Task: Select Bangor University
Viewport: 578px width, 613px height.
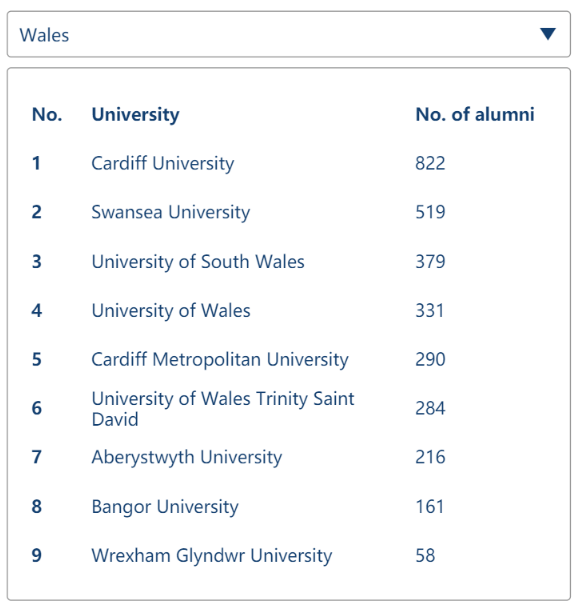Action: click(x=165, y=507)
